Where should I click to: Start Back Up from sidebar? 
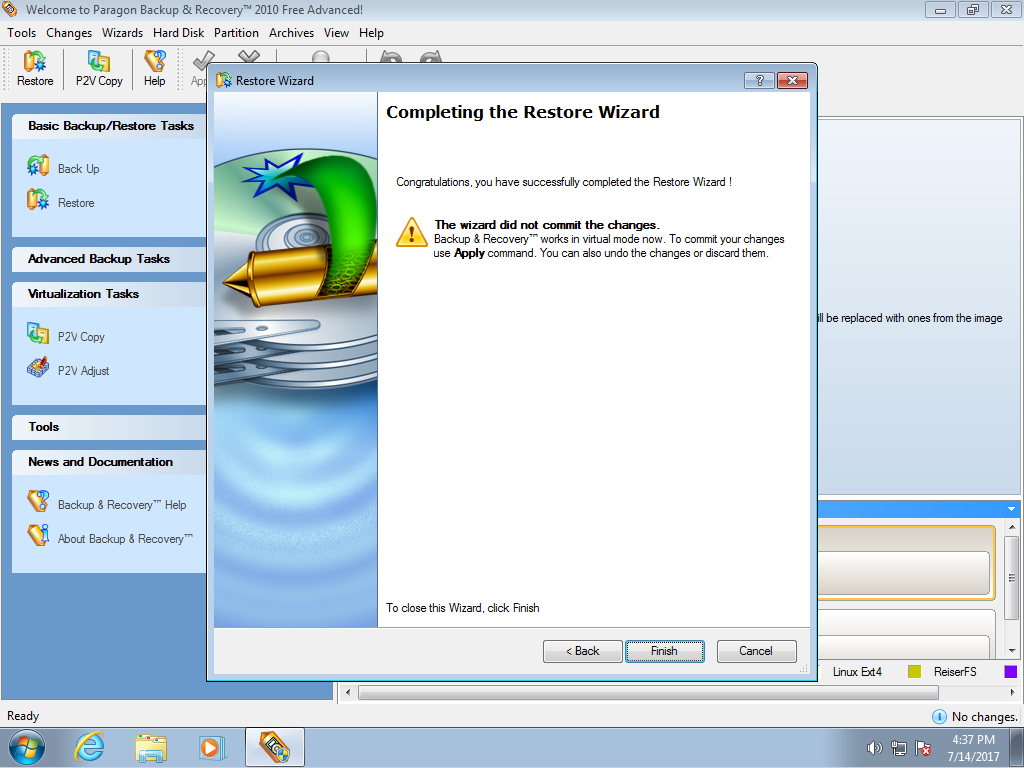click(x=77, y=169)
